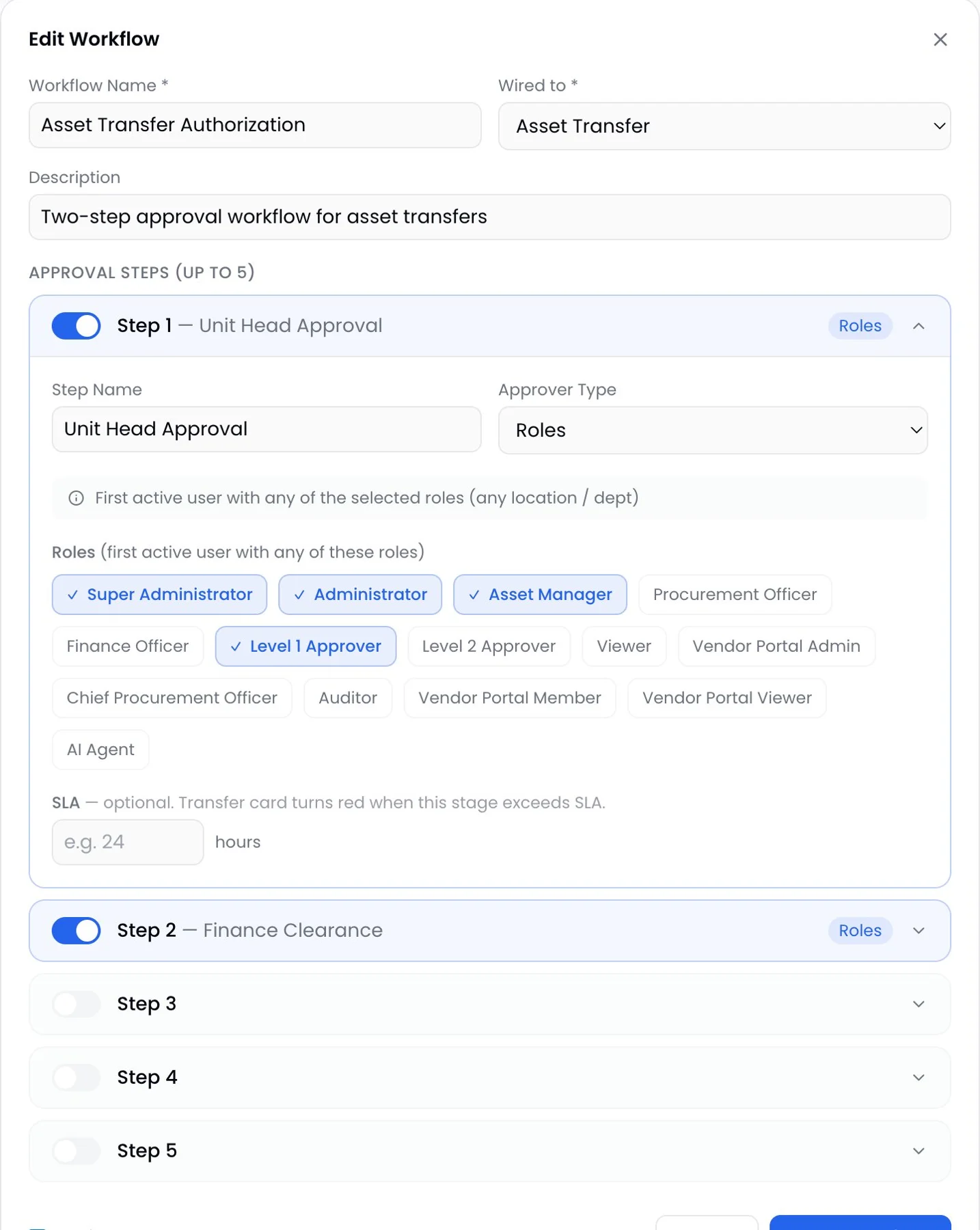Click the 'Step 2' header title
The image size is (980, 1230).
click(x=146, y=931)
